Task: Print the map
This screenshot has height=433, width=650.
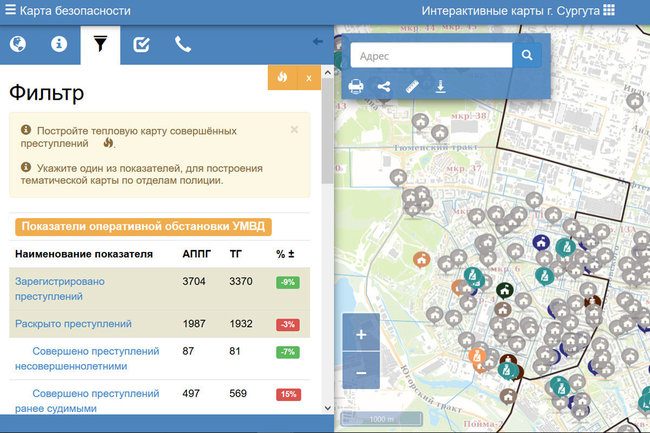Action: pyautogui.click(x=356, y=87)
